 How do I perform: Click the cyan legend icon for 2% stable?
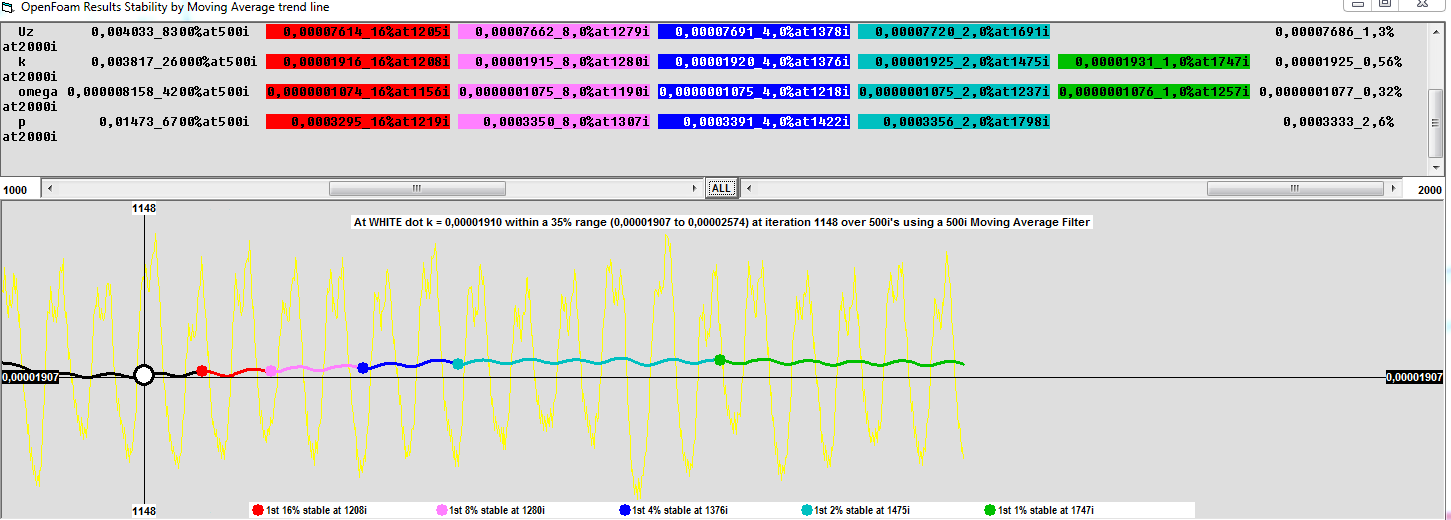click(x=807, y=510)
